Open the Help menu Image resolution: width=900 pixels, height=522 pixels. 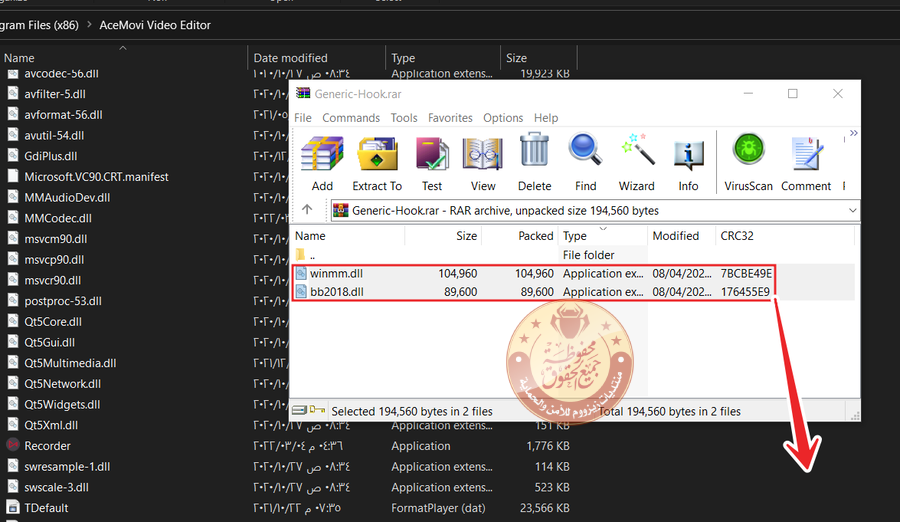tap(546, 118)
